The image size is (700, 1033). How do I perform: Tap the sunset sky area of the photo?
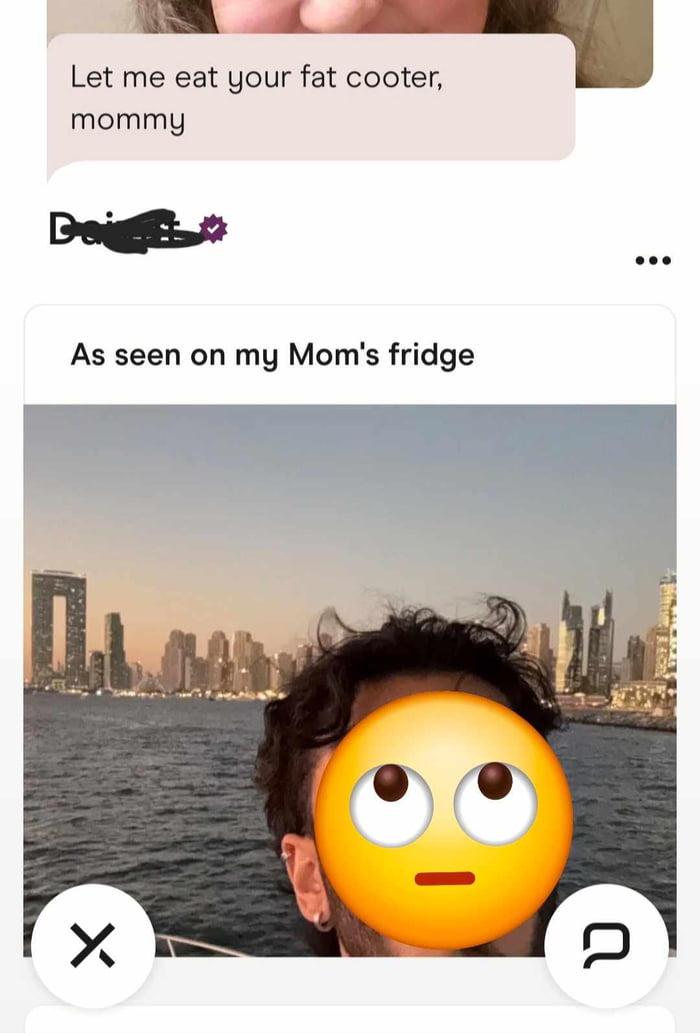[x=350, y=501]
